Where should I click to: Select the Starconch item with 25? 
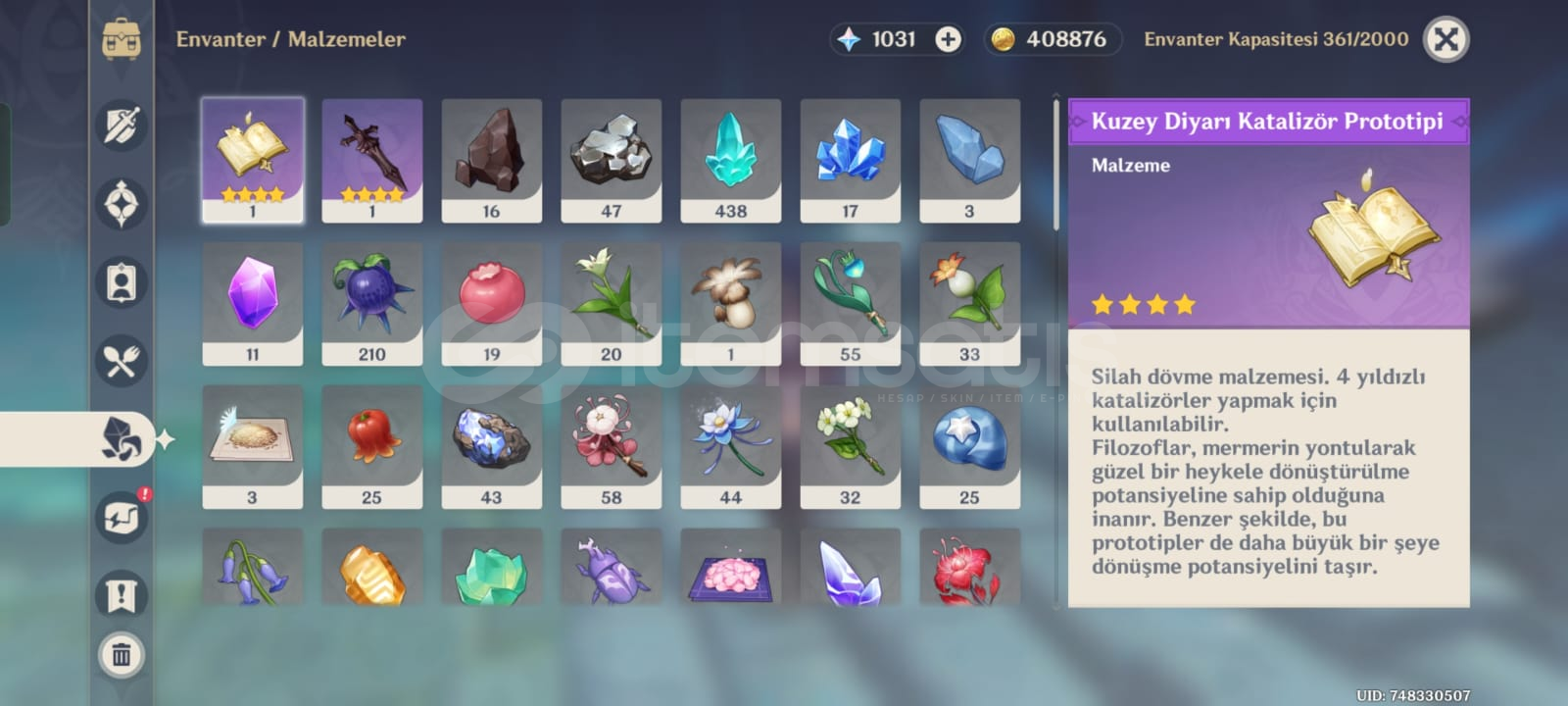pos(970,447)
